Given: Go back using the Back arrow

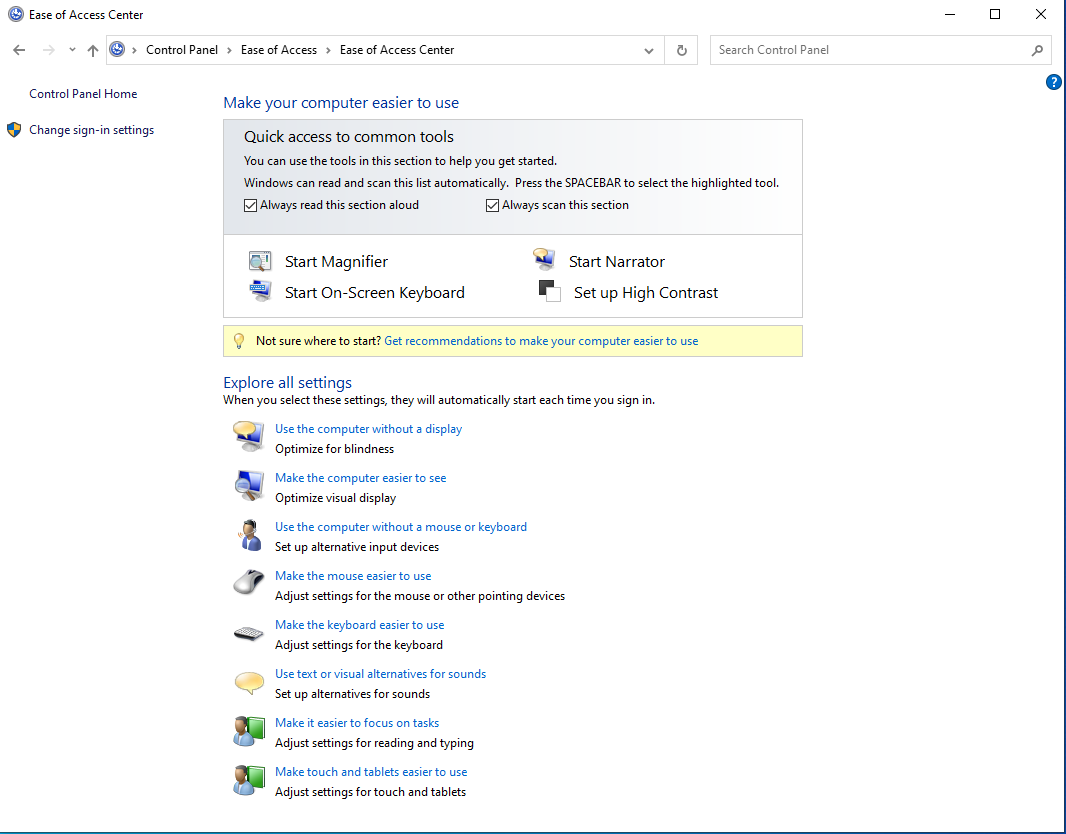Looking at the screenshot, I should 19,50.
